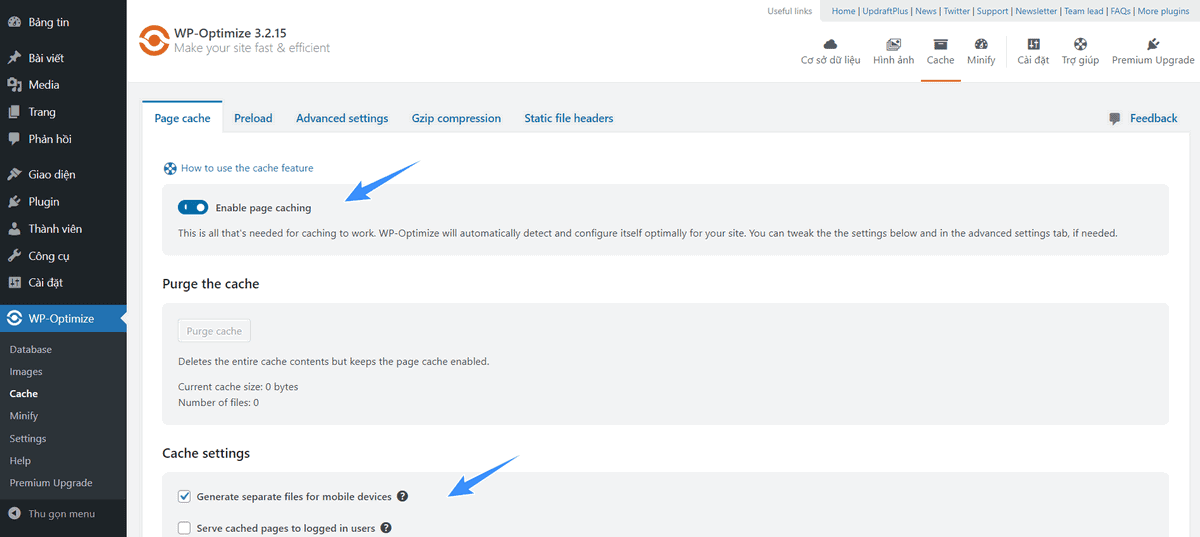
Task: Click the WP-Optimize sidebar menu icon
Action: [14, 319]
